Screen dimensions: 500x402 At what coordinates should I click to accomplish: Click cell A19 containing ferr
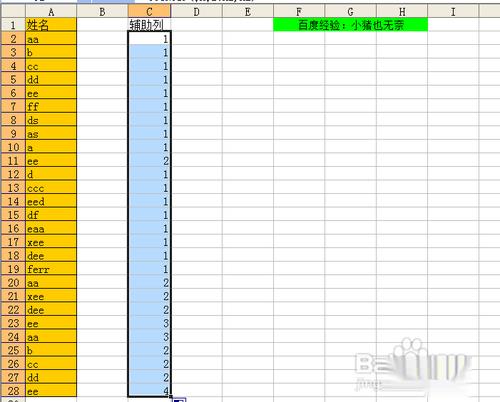pyautogui.click(x=51, y=269)
